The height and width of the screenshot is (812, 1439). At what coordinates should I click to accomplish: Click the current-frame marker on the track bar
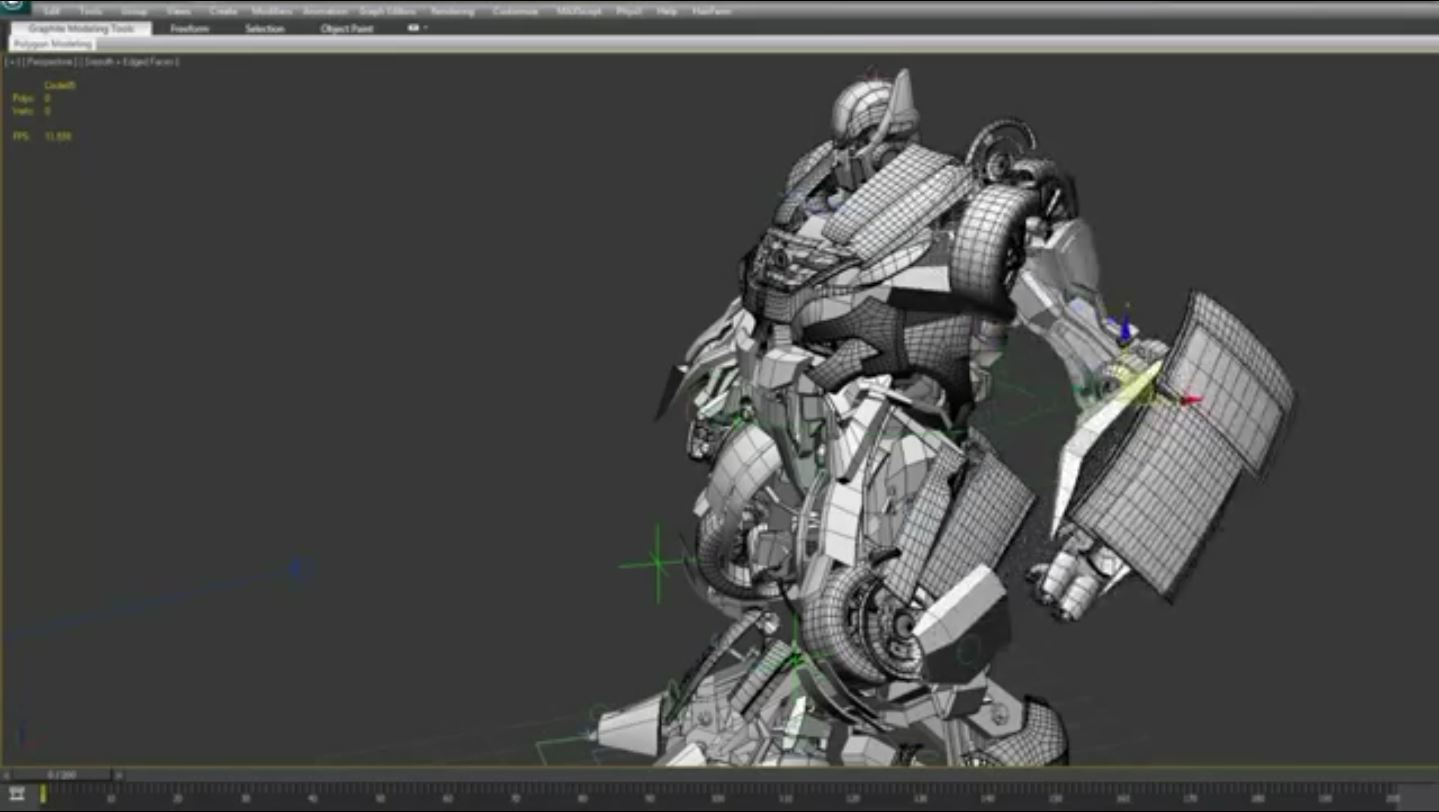[x=43, y=793]
